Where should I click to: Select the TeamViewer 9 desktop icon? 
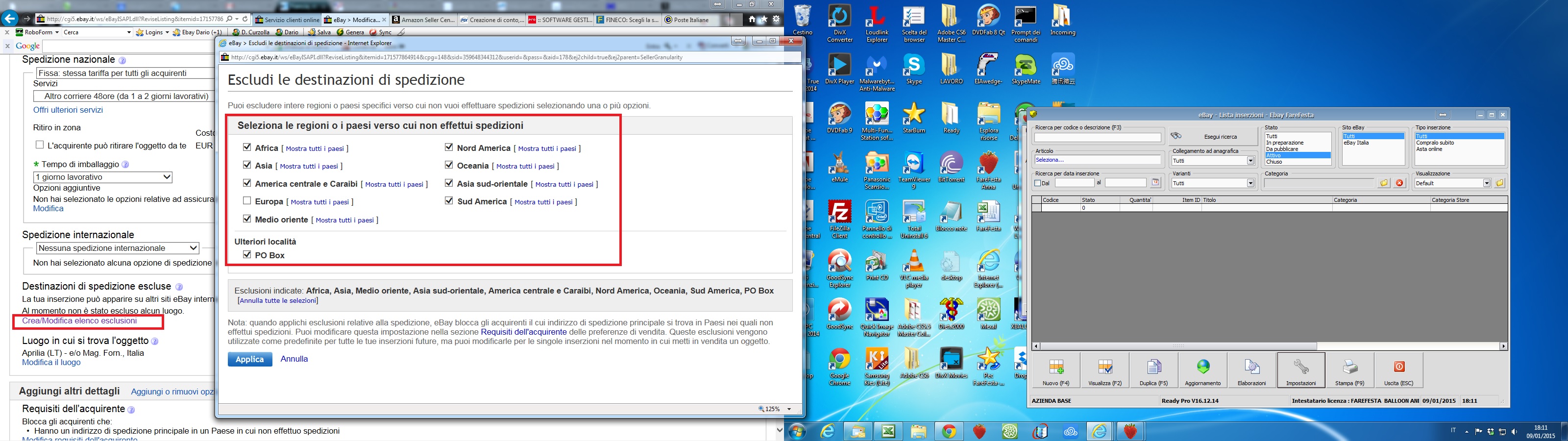pyautogui.click(x=914, y=171)
